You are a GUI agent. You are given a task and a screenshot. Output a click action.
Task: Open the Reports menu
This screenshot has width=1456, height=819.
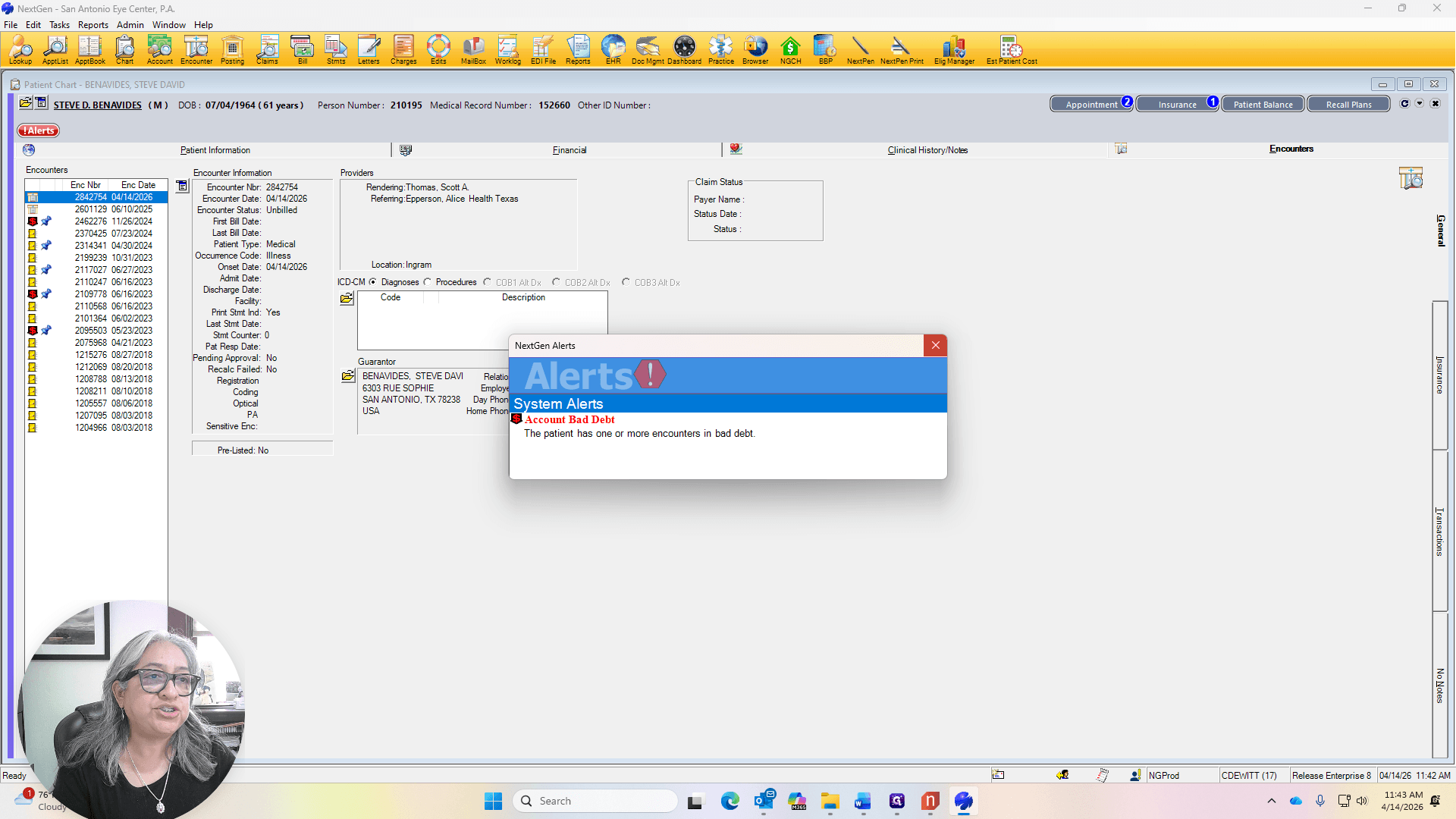click(93, 24)
